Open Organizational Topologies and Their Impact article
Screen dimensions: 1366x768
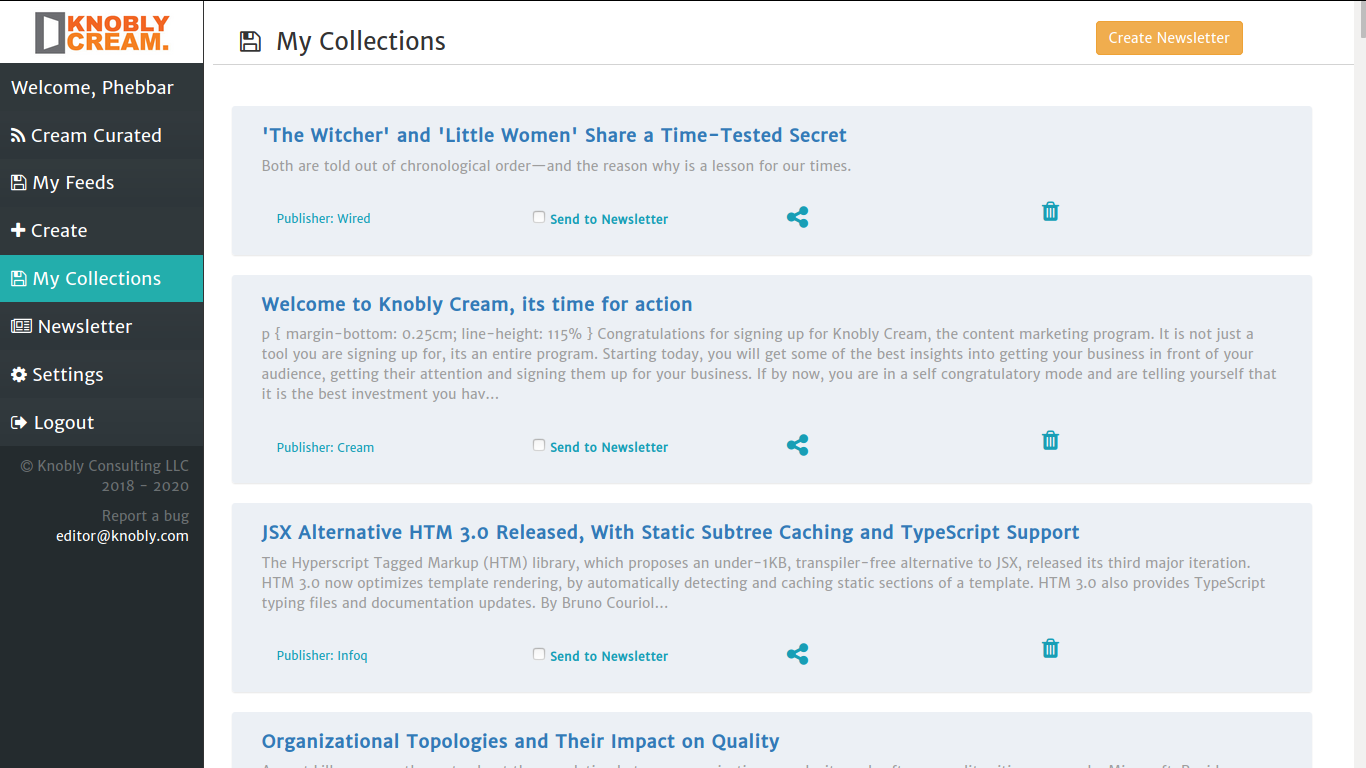tap(520, 741)
